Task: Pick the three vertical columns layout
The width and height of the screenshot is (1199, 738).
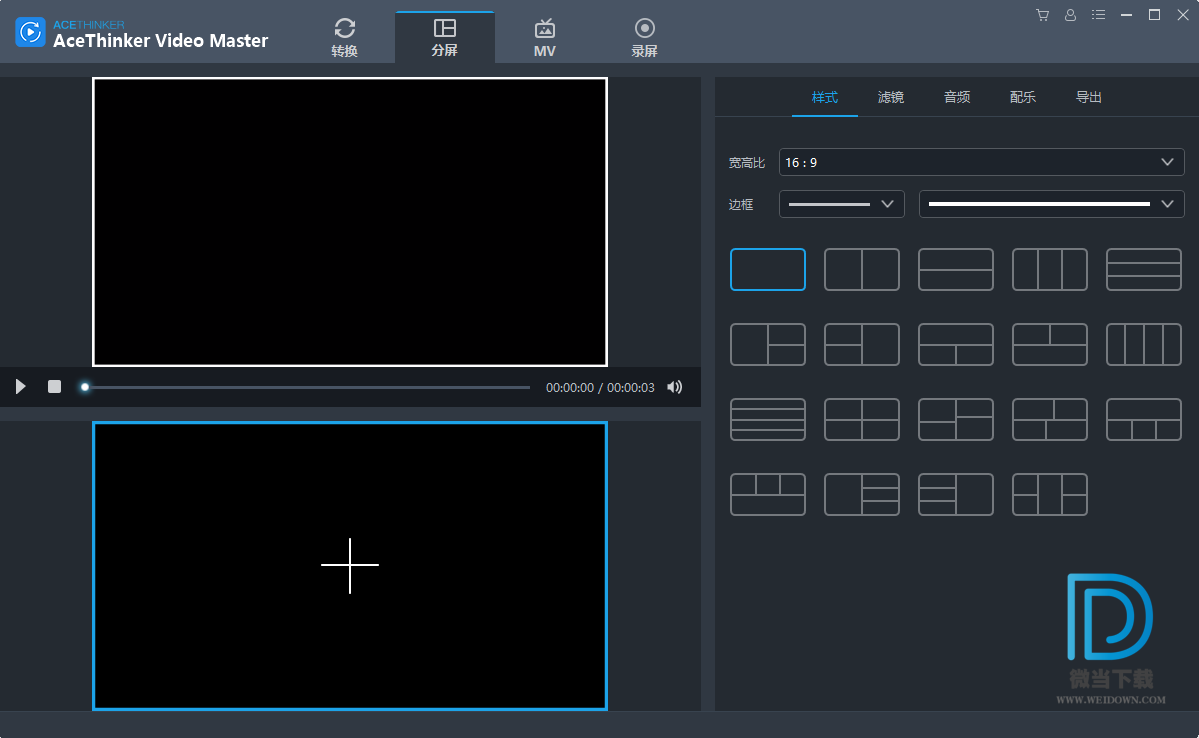Action: point(1050,269)
